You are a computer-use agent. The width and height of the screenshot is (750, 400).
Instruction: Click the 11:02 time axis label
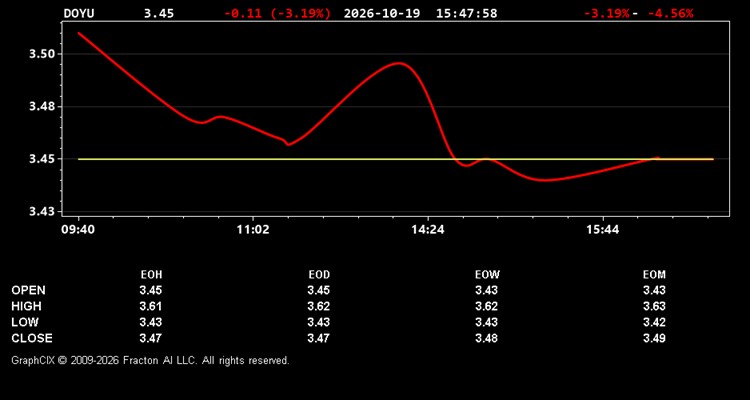coord(253,230)
